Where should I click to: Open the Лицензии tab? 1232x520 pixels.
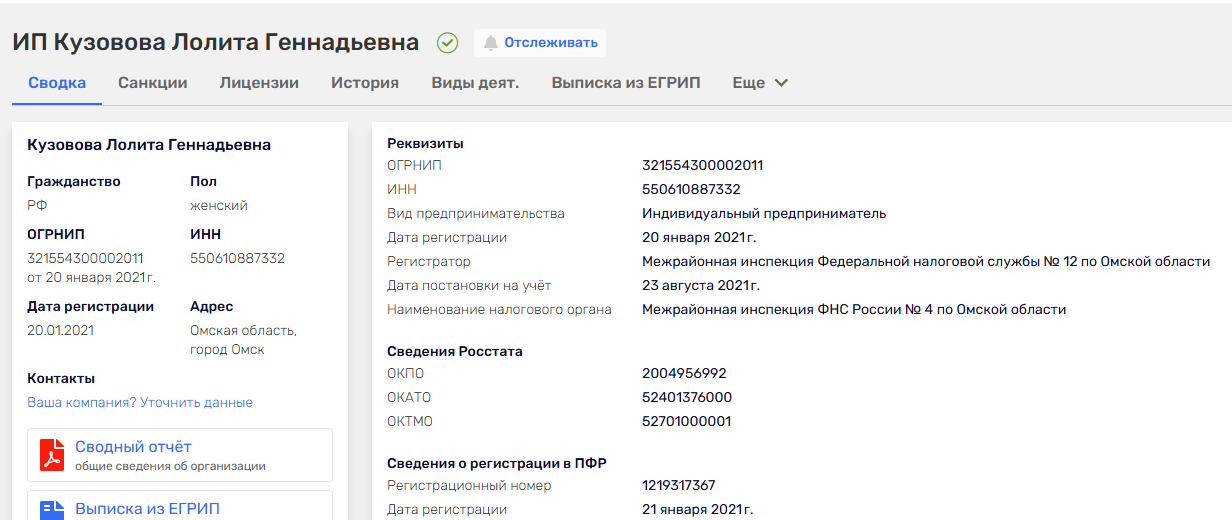[x=259, y=83]
